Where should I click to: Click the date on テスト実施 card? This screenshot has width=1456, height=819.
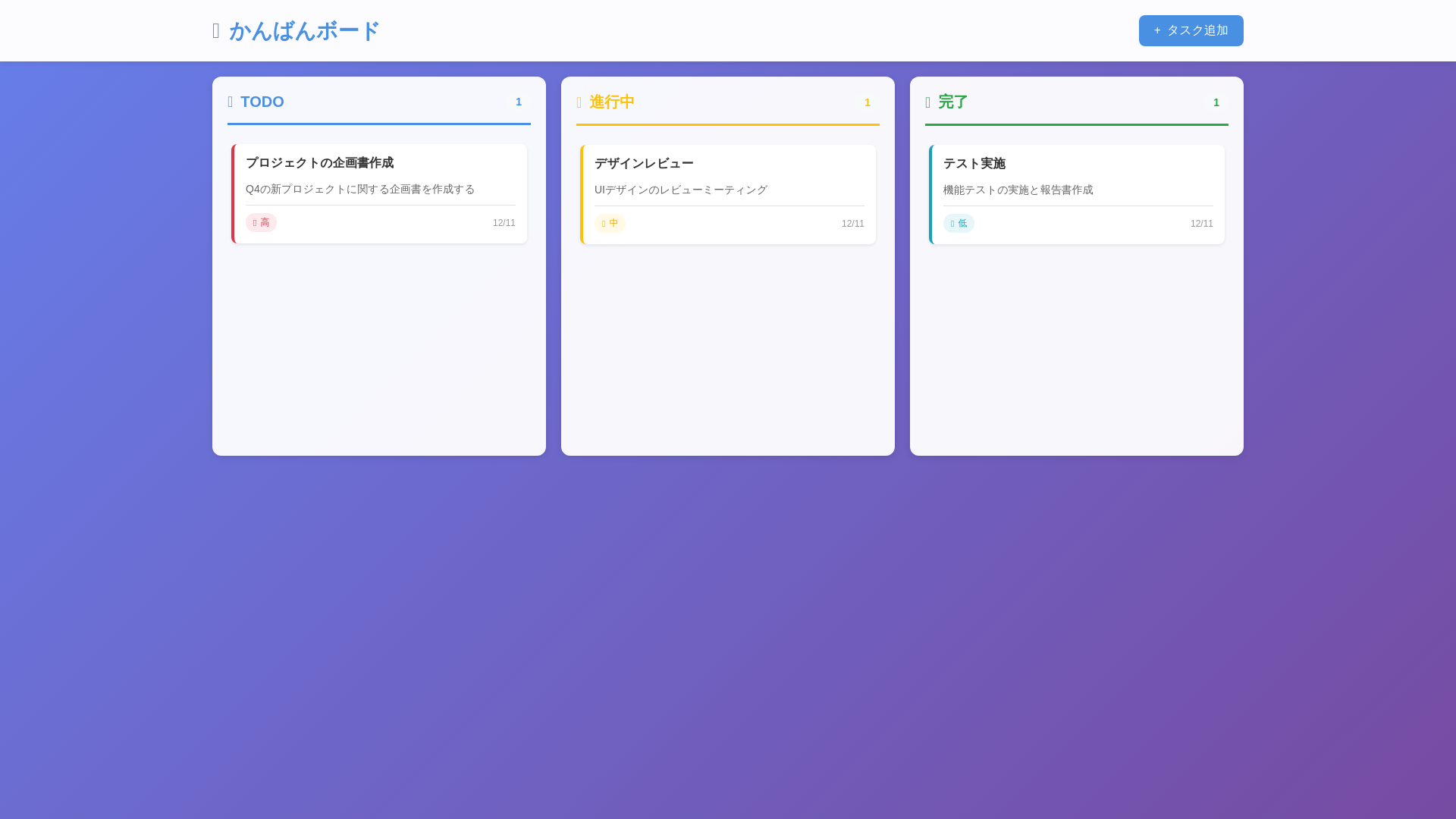click(x=1202, y=224)
